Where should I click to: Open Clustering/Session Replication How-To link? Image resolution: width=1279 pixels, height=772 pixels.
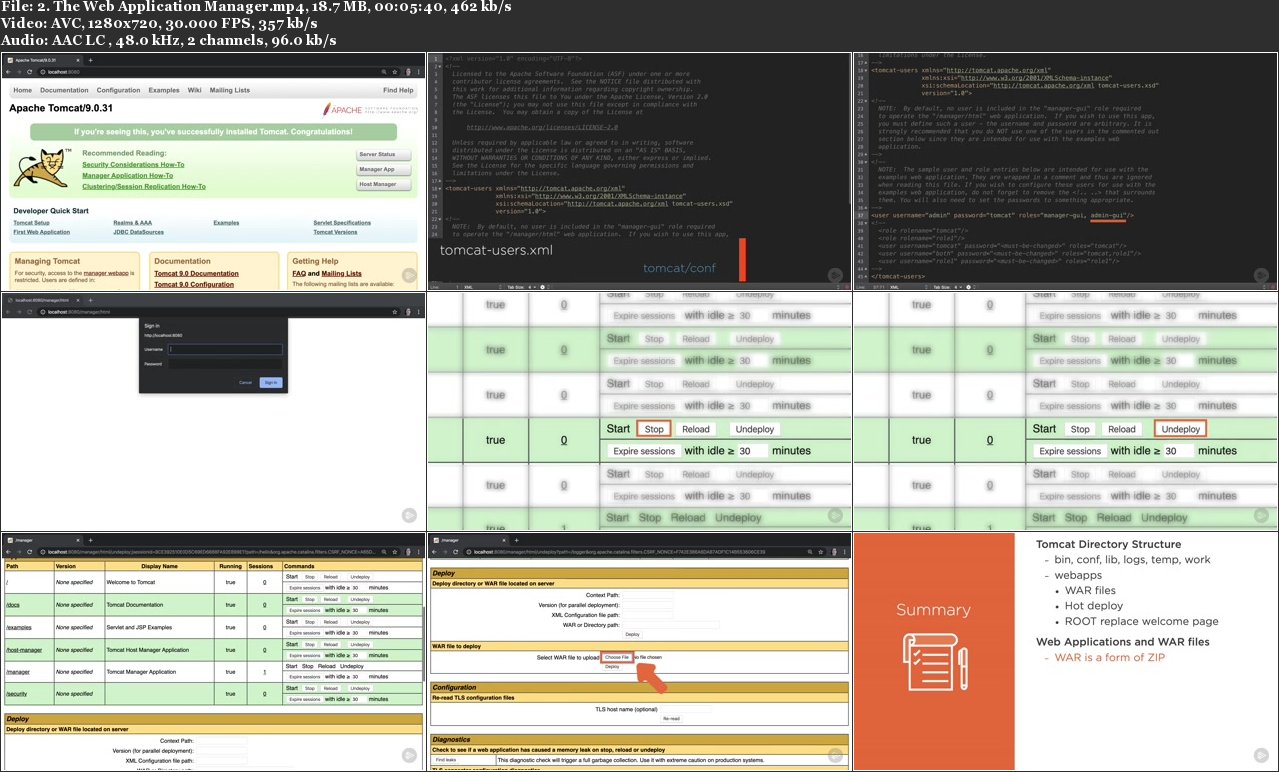pos(144,187)
